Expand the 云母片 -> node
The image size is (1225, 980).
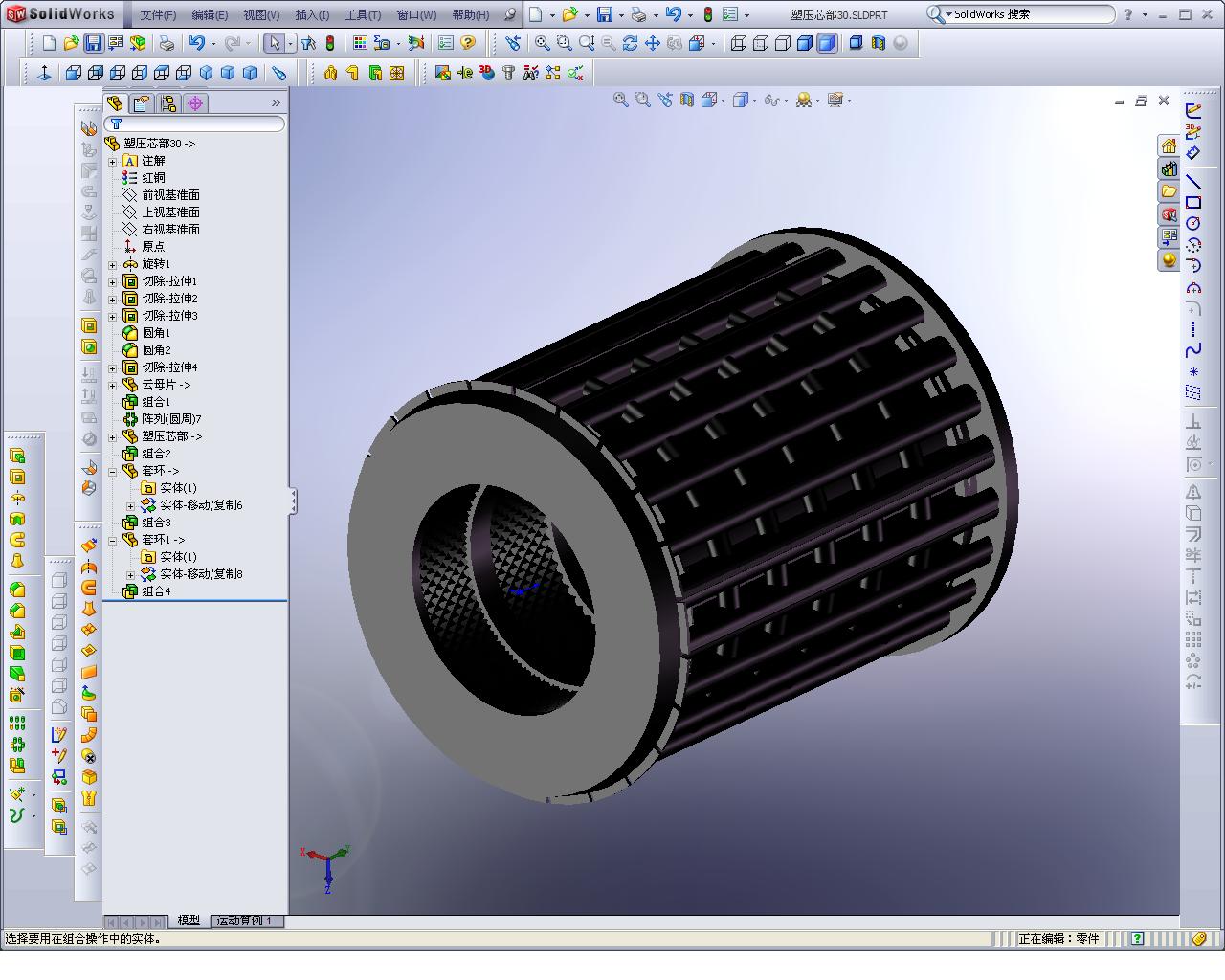coord(113,385)
